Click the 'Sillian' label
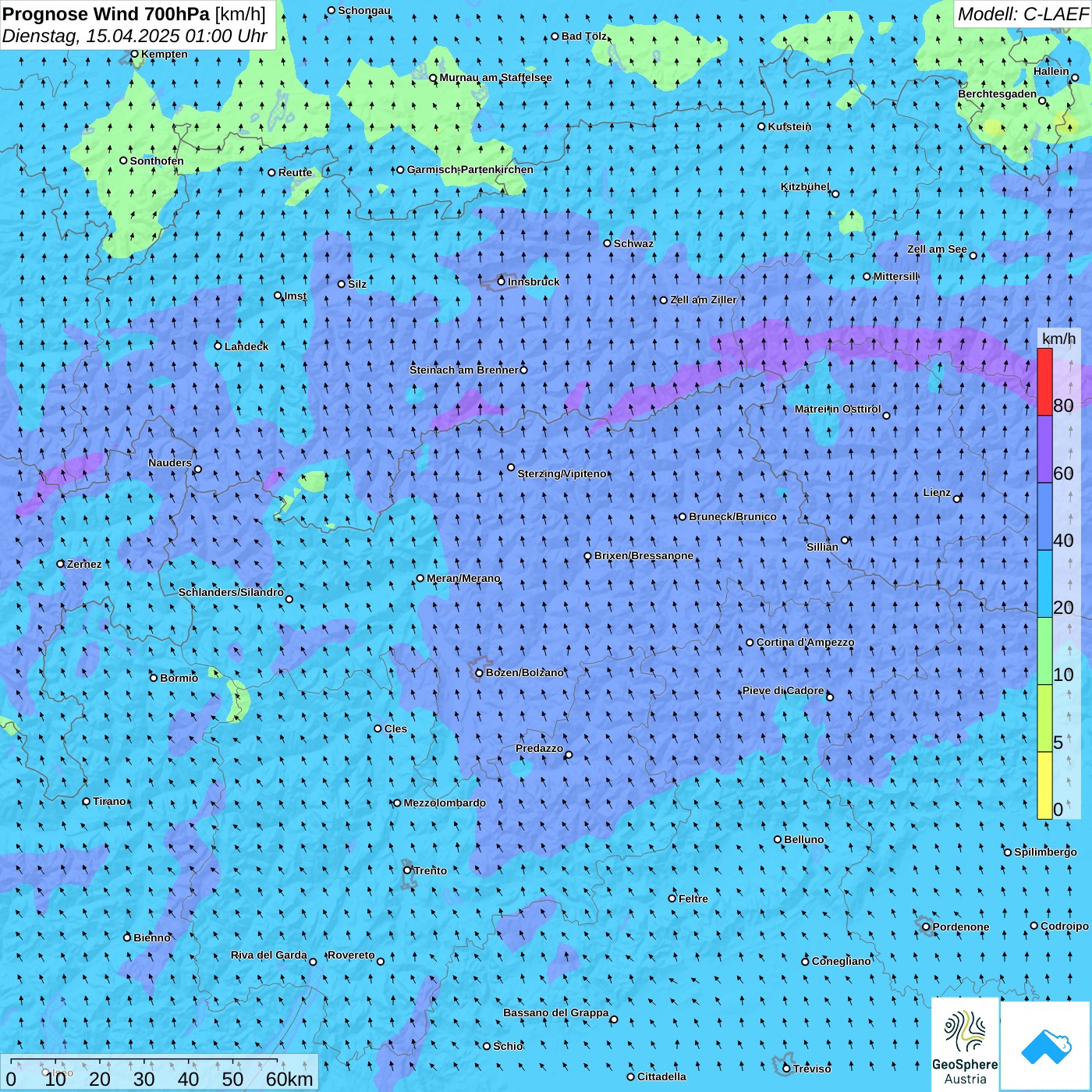The height and width of the screenshot is (1092, 1092). (x=822, y=547)
